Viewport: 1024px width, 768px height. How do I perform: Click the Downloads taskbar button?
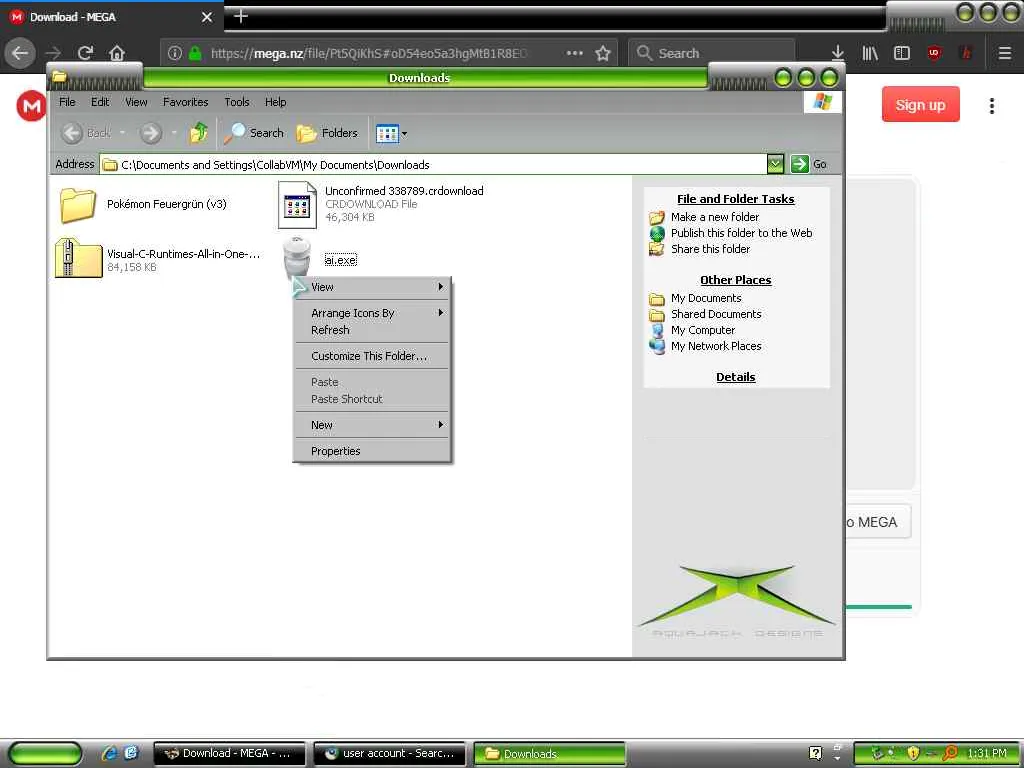[549, 754]
